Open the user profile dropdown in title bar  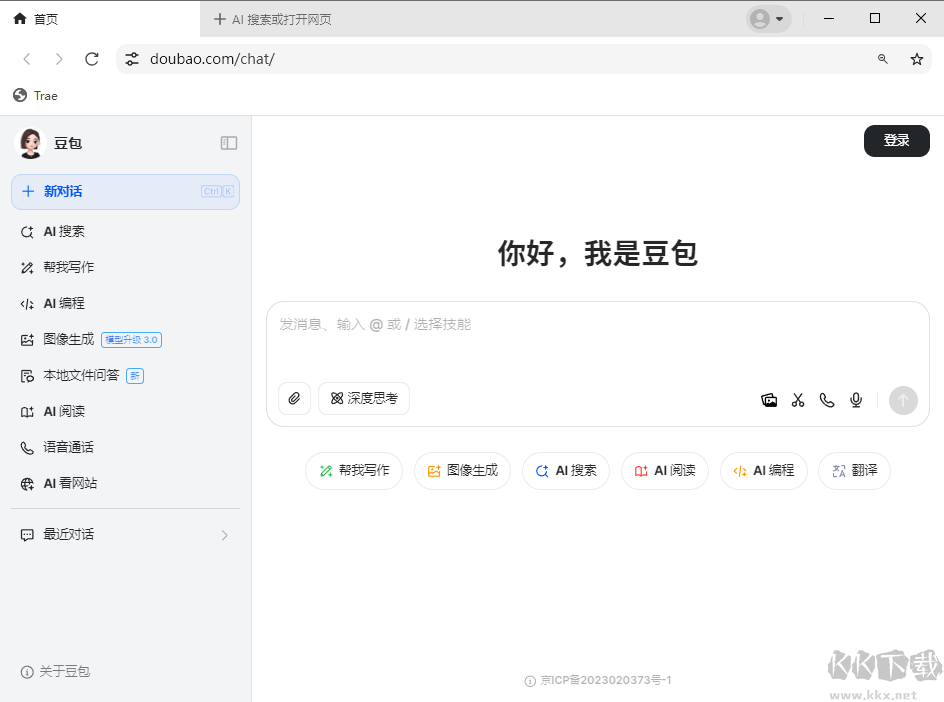(769, 19)
